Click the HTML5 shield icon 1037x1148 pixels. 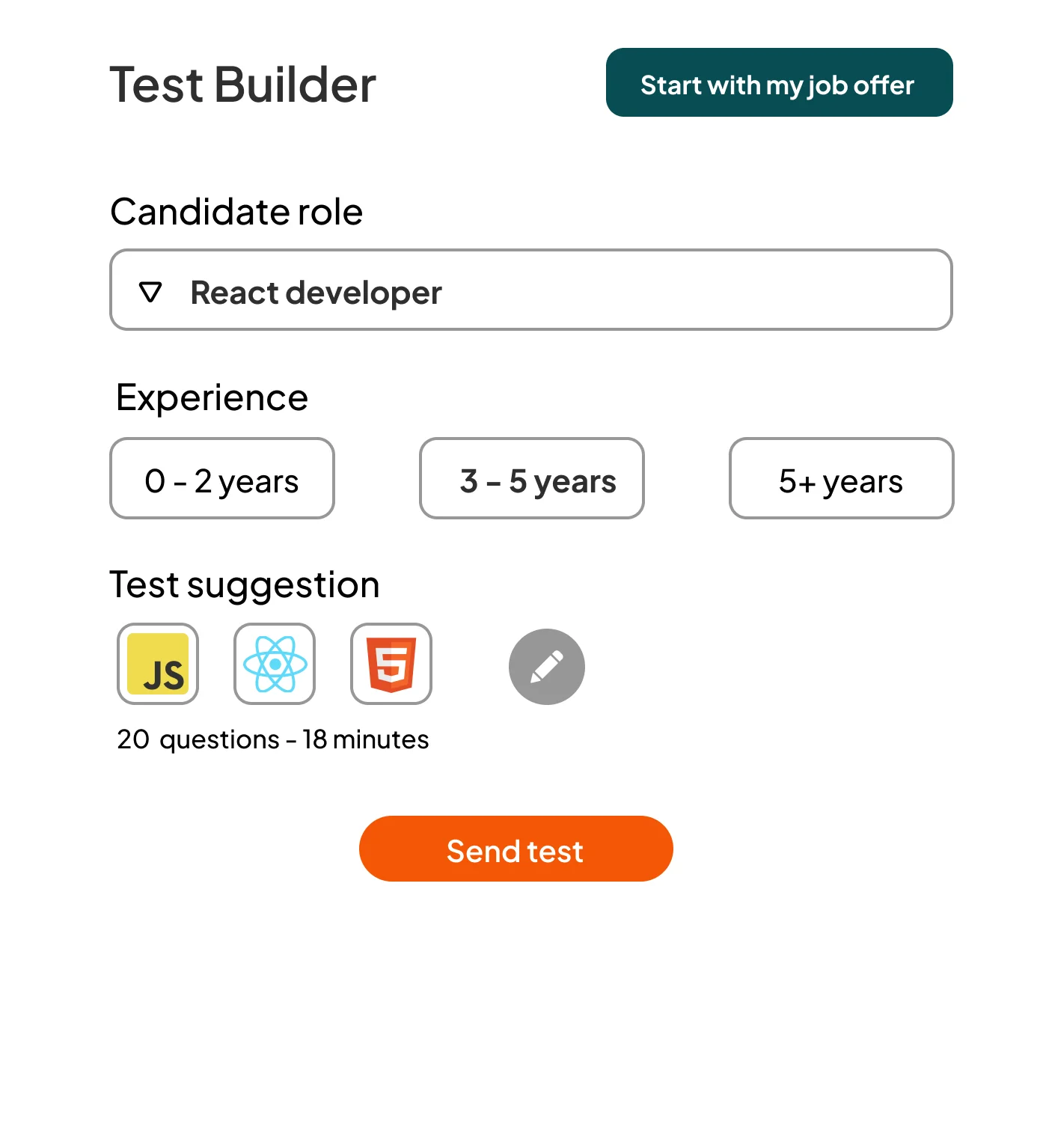point(391,664)
